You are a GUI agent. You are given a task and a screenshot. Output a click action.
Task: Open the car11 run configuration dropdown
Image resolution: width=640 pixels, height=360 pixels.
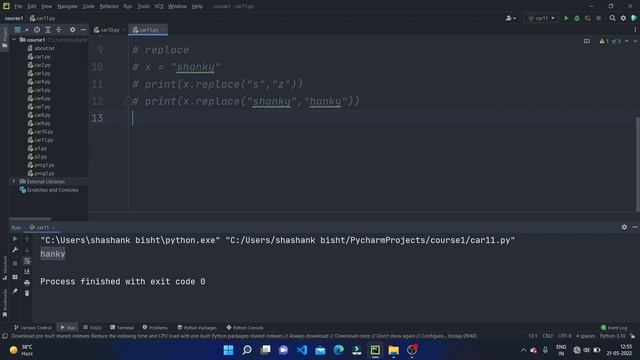coord(542,18)
